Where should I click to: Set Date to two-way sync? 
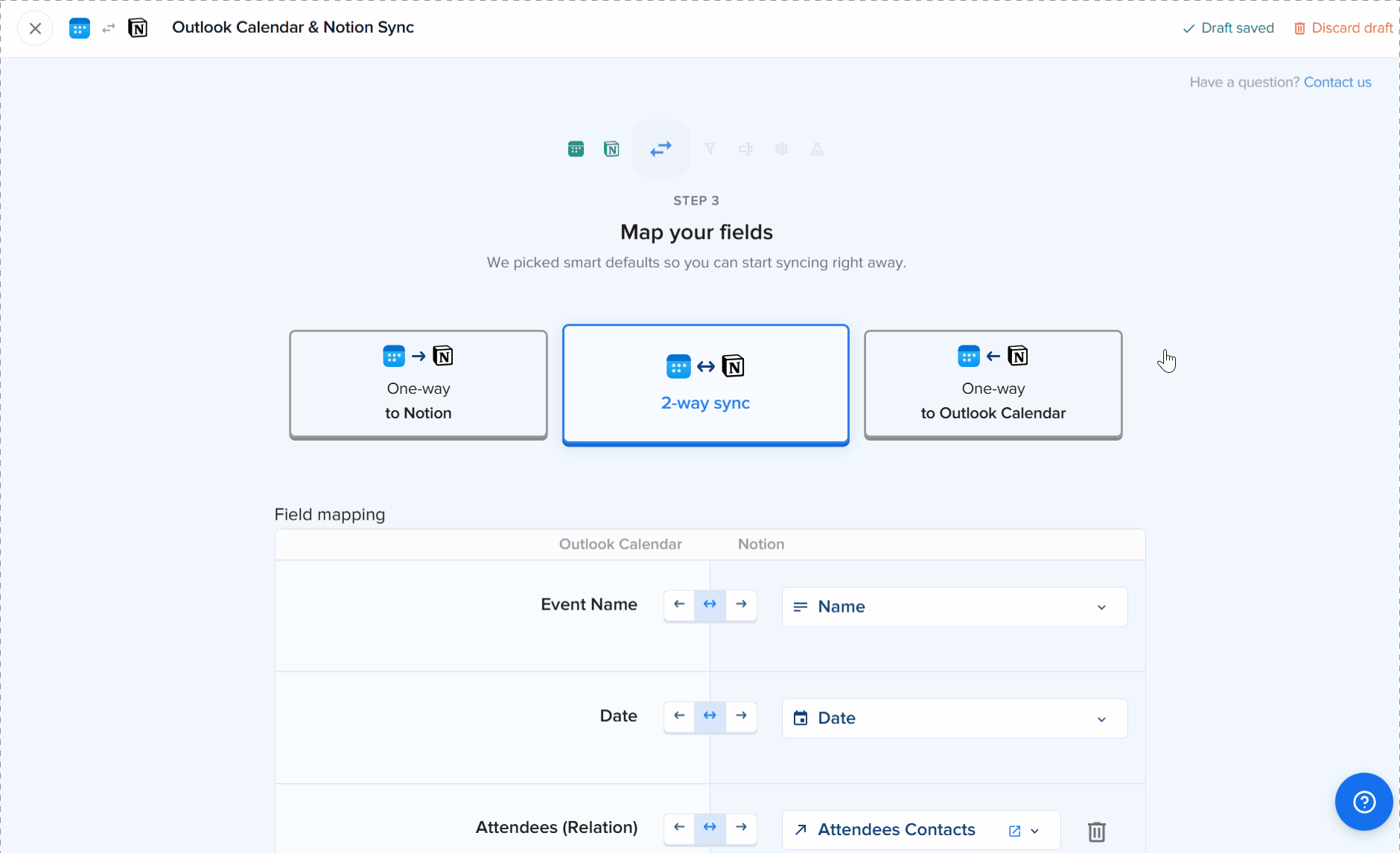[x=710, y=716]
